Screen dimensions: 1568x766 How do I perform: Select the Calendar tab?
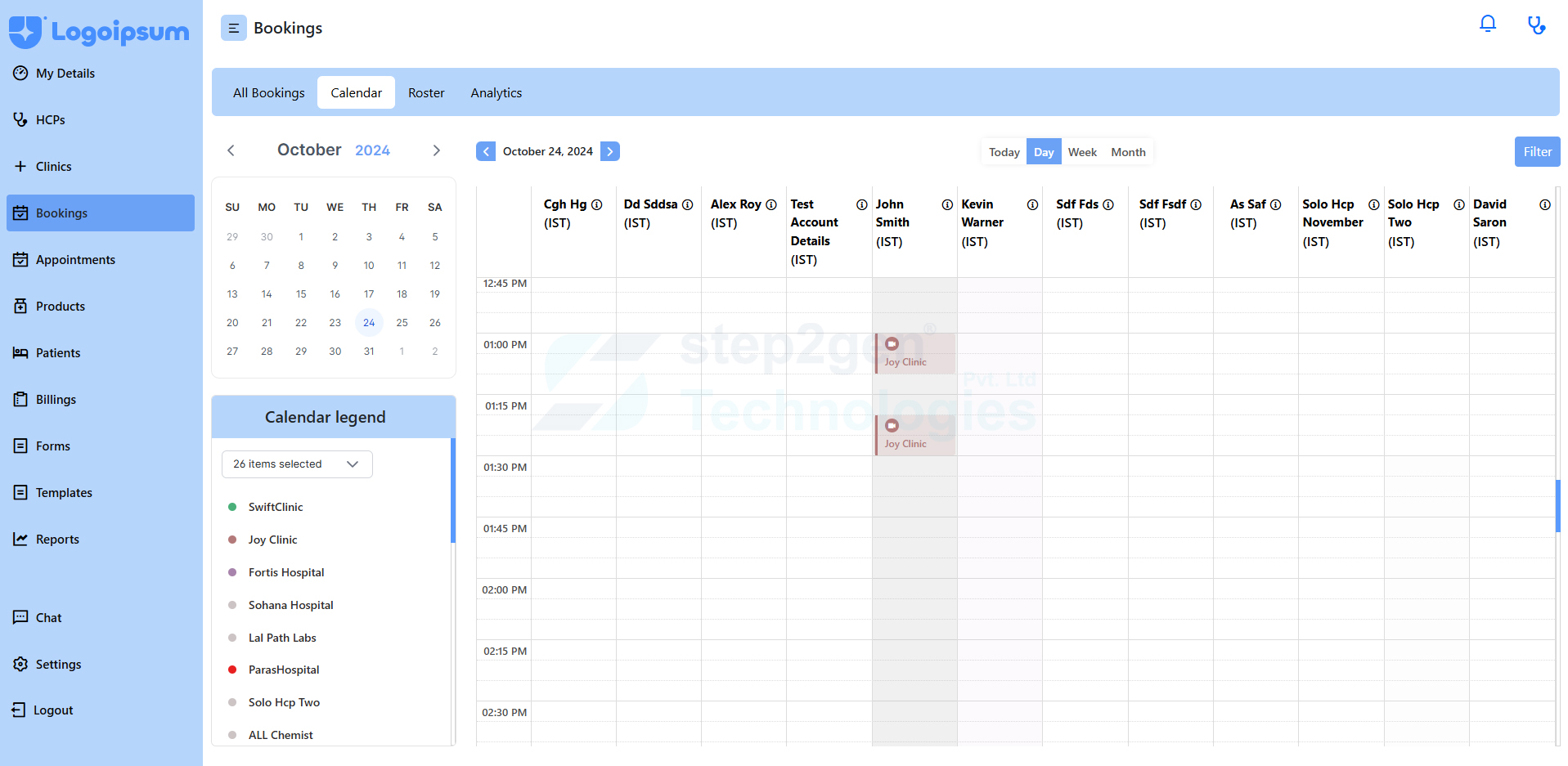click(356, 93)
